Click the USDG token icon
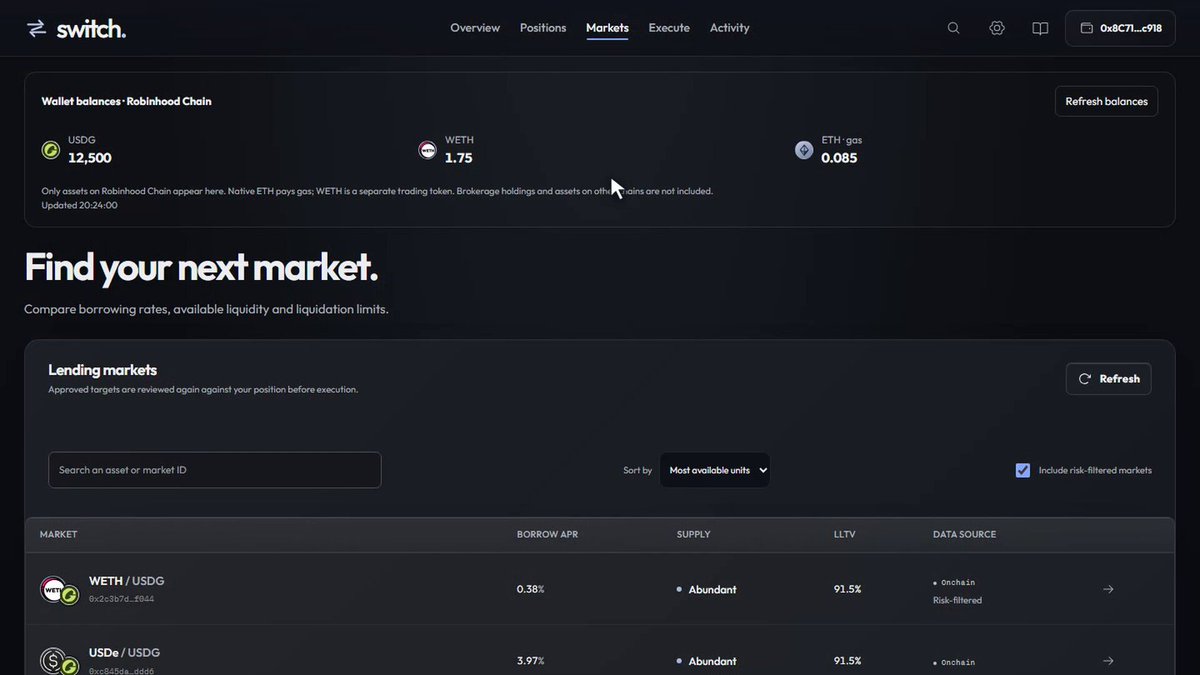 pyautogui.click(x=51, y=150)
